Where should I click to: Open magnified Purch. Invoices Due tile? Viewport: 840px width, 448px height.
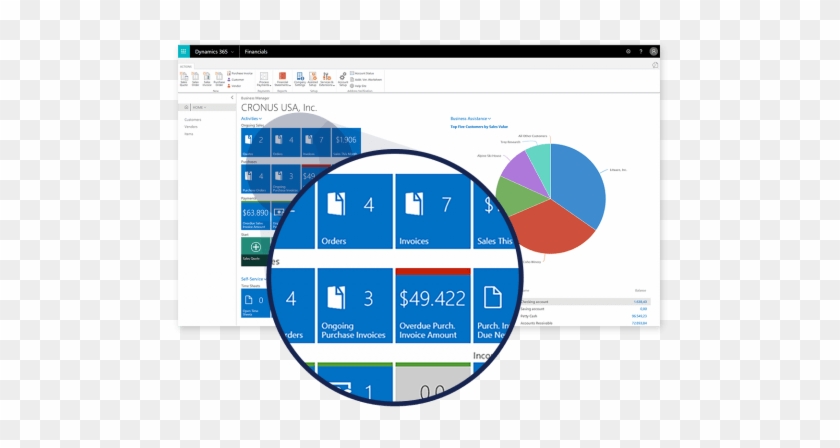(494, 305)
